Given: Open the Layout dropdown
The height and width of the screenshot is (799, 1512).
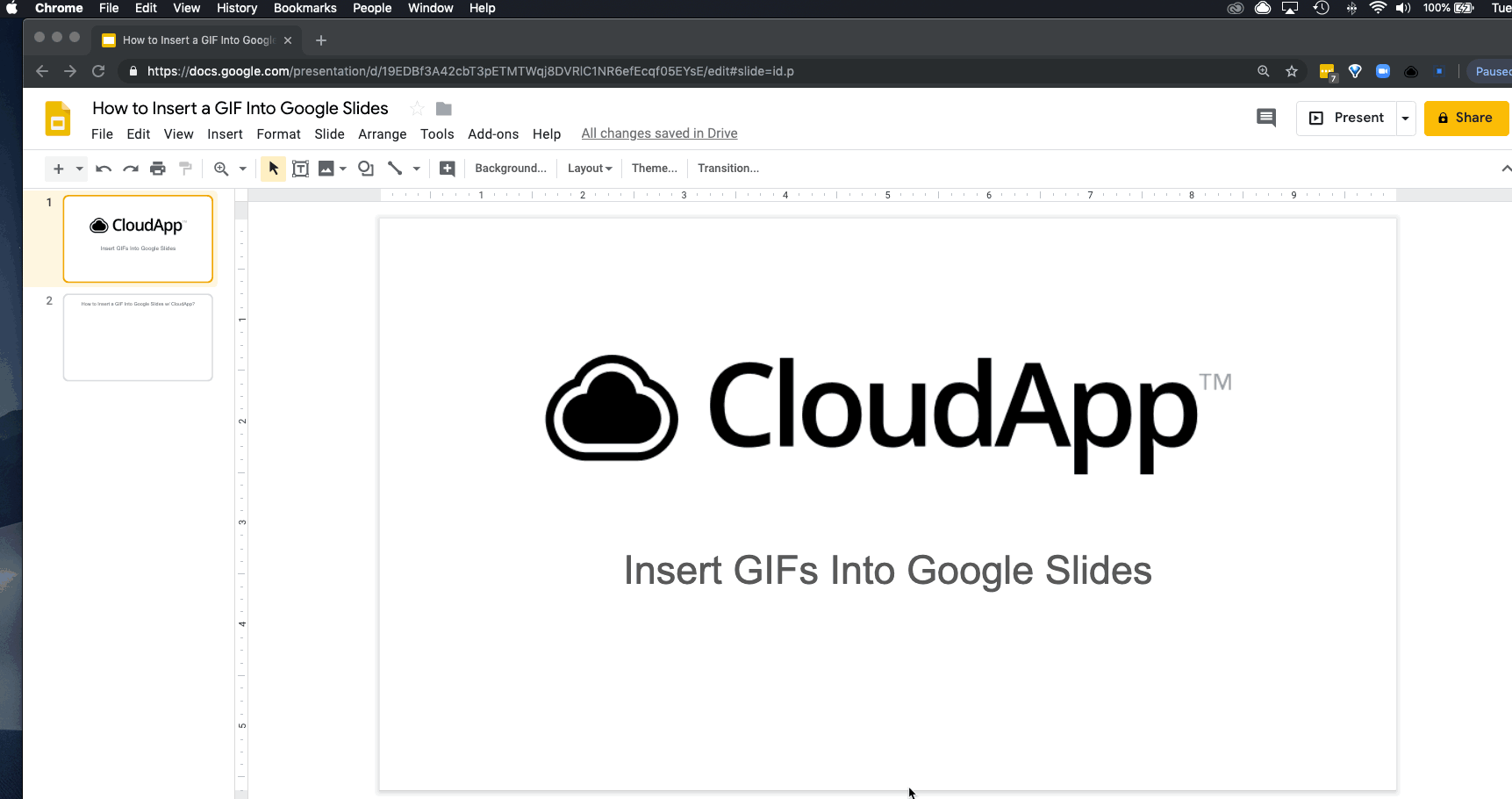Looking at the screenshot, I should click(x=589, y=169).
